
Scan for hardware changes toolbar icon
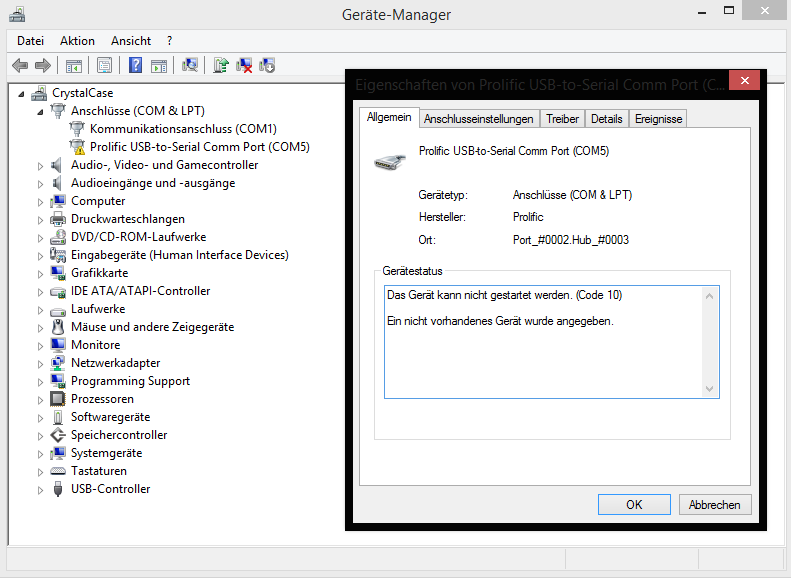190,65
